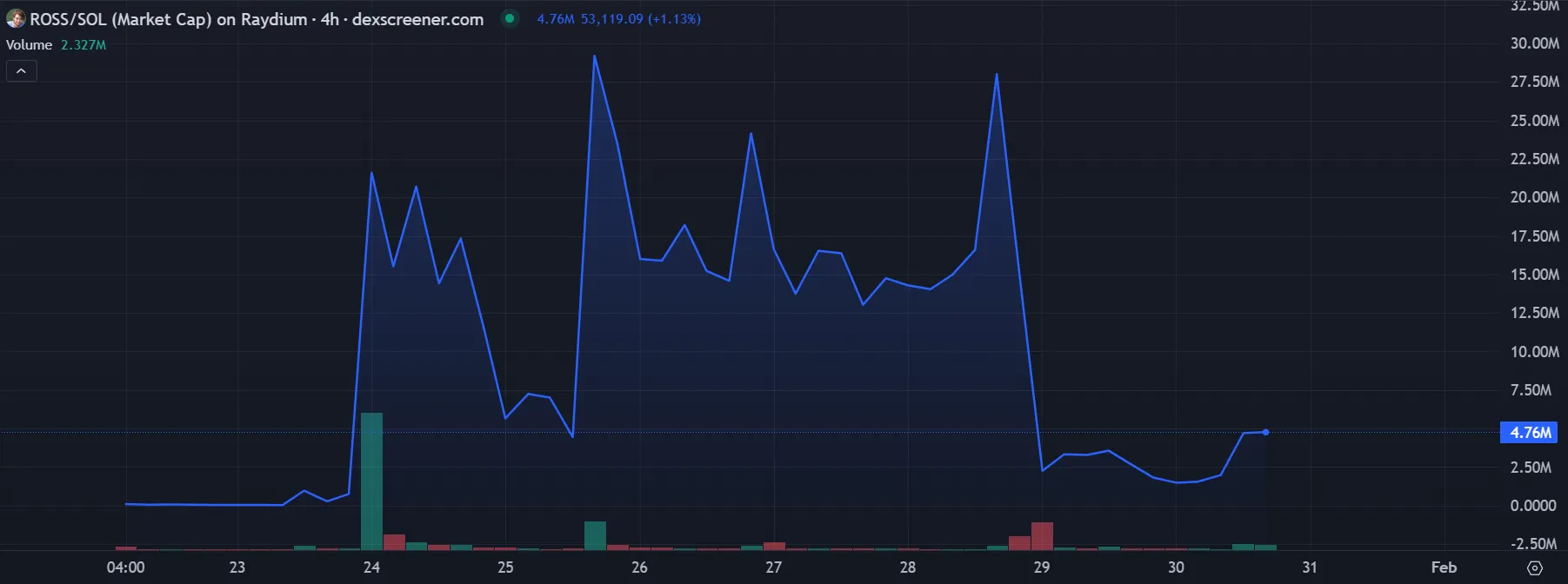Screen dimensions: 1568x584
Task: Click the 0.0000 price axis label
Action: pos(1533,506)
